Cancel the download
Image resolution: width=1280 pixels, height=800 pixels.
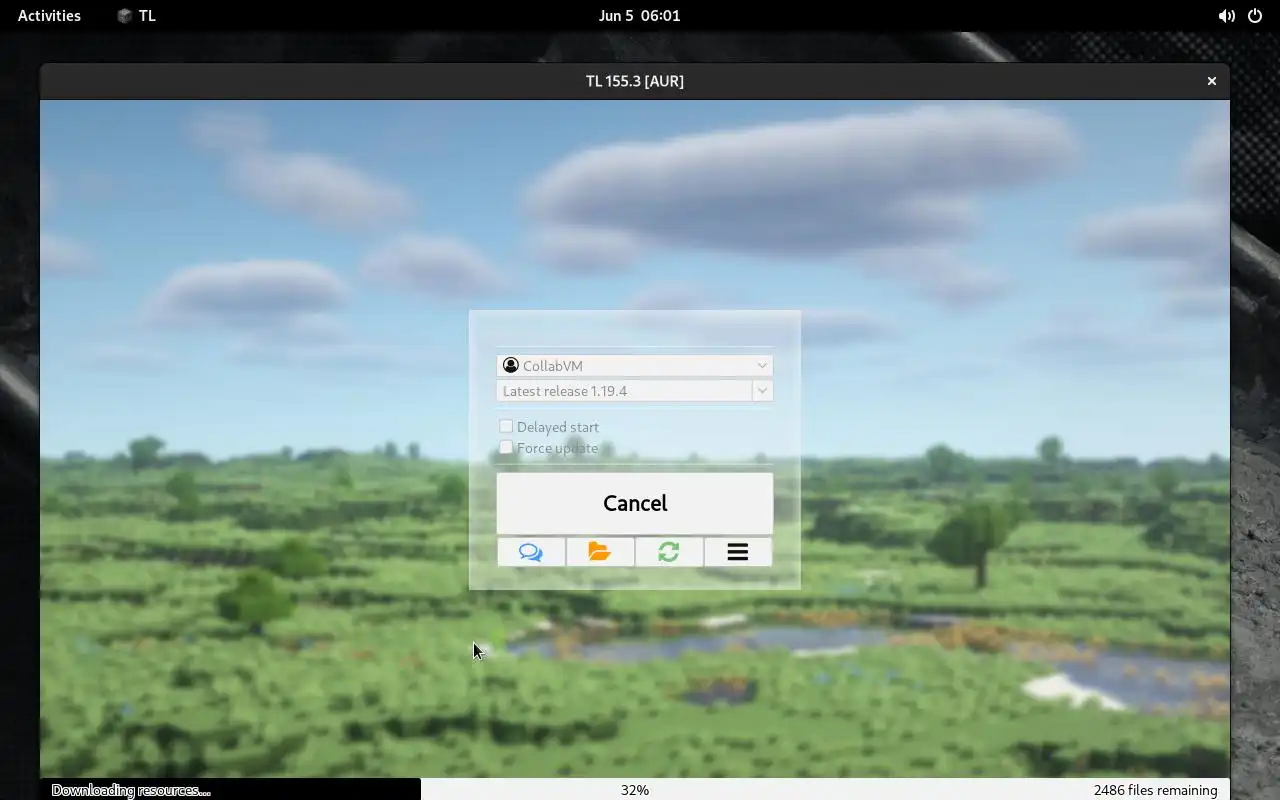[635, 503]
